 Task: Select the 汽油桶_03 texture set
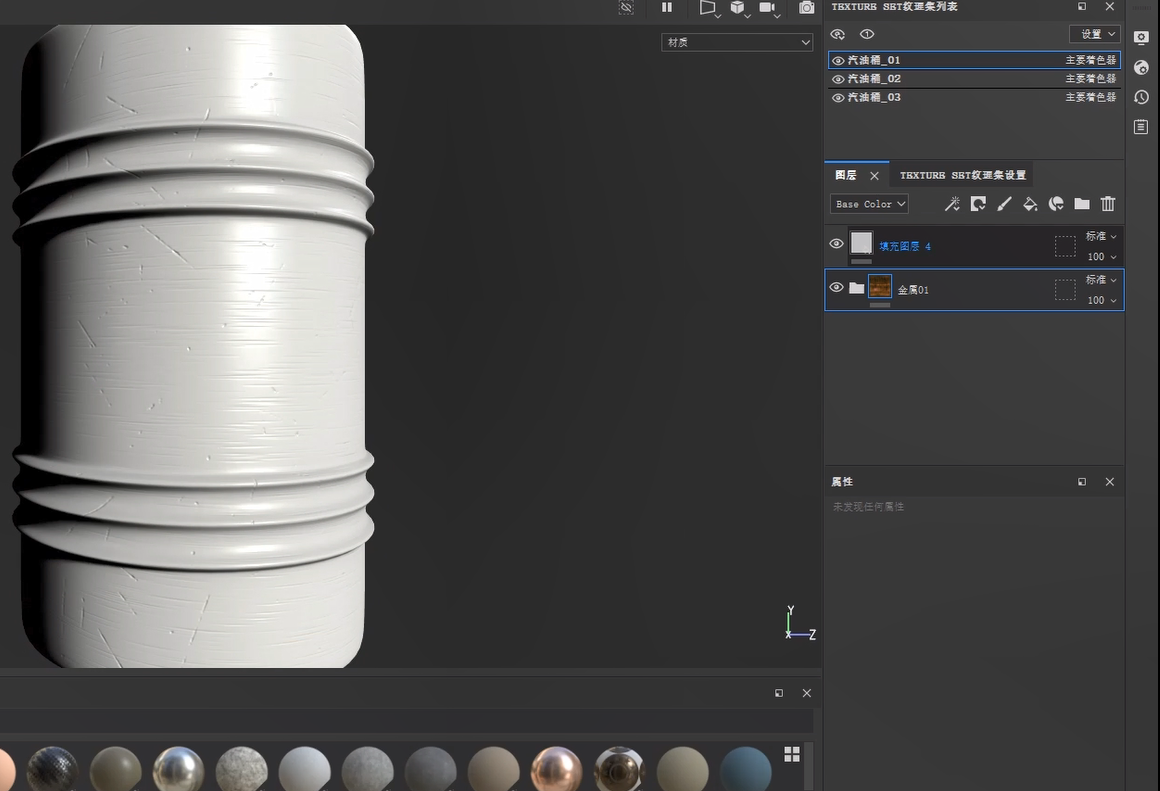874,98
